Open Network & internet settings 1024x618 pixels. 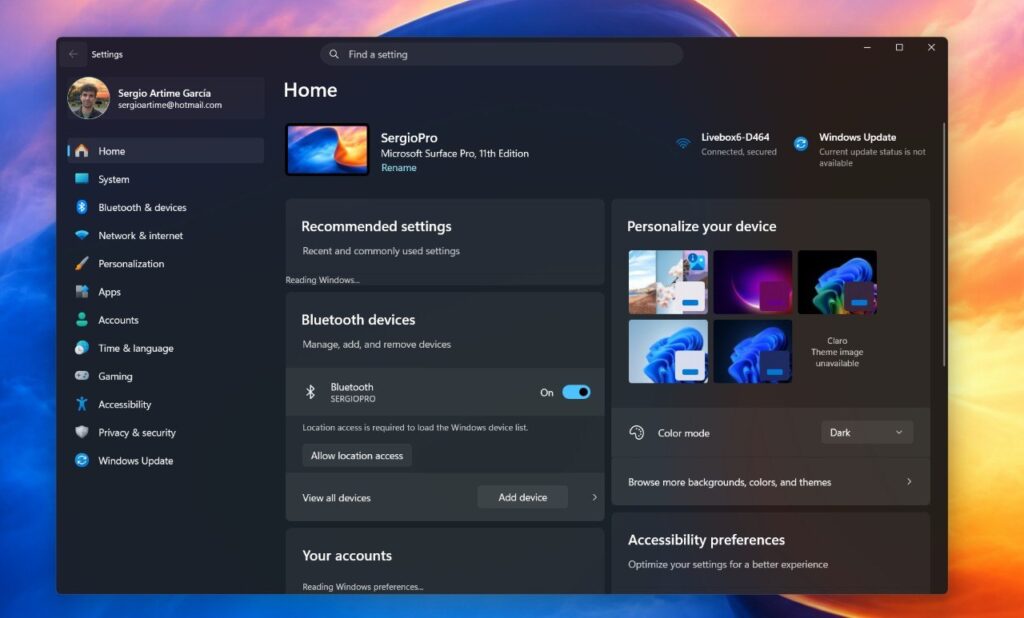(x=165, y=235)
